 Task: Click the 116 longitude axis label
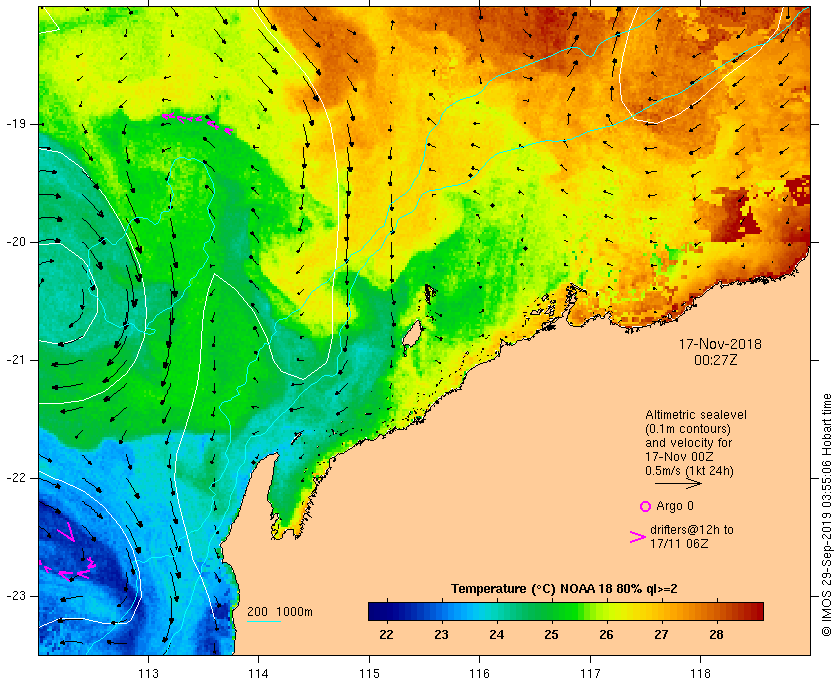(x=479, y=674)
